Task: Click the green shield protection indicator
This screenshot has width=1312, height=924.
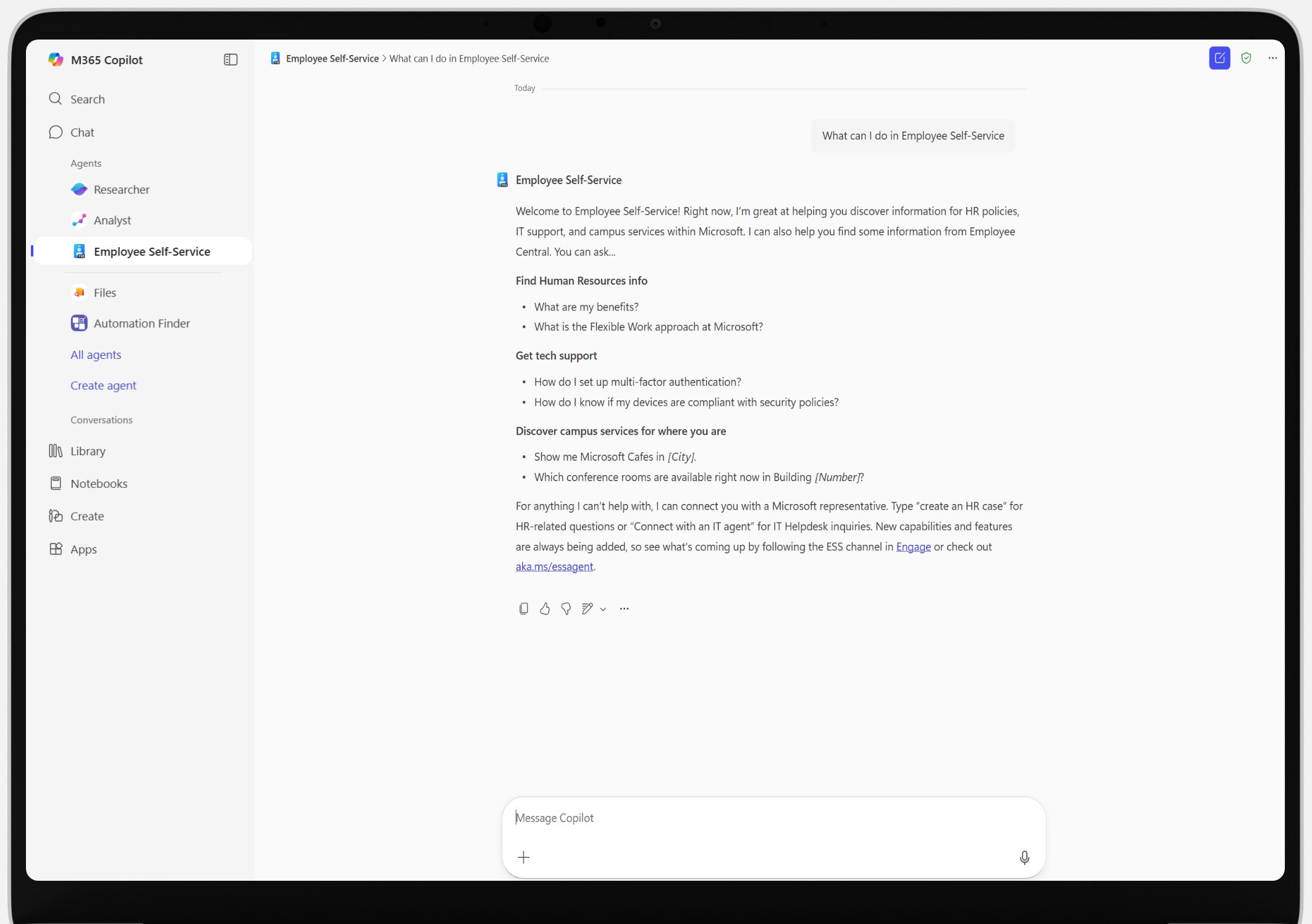Action: [x=1246, y=58]
